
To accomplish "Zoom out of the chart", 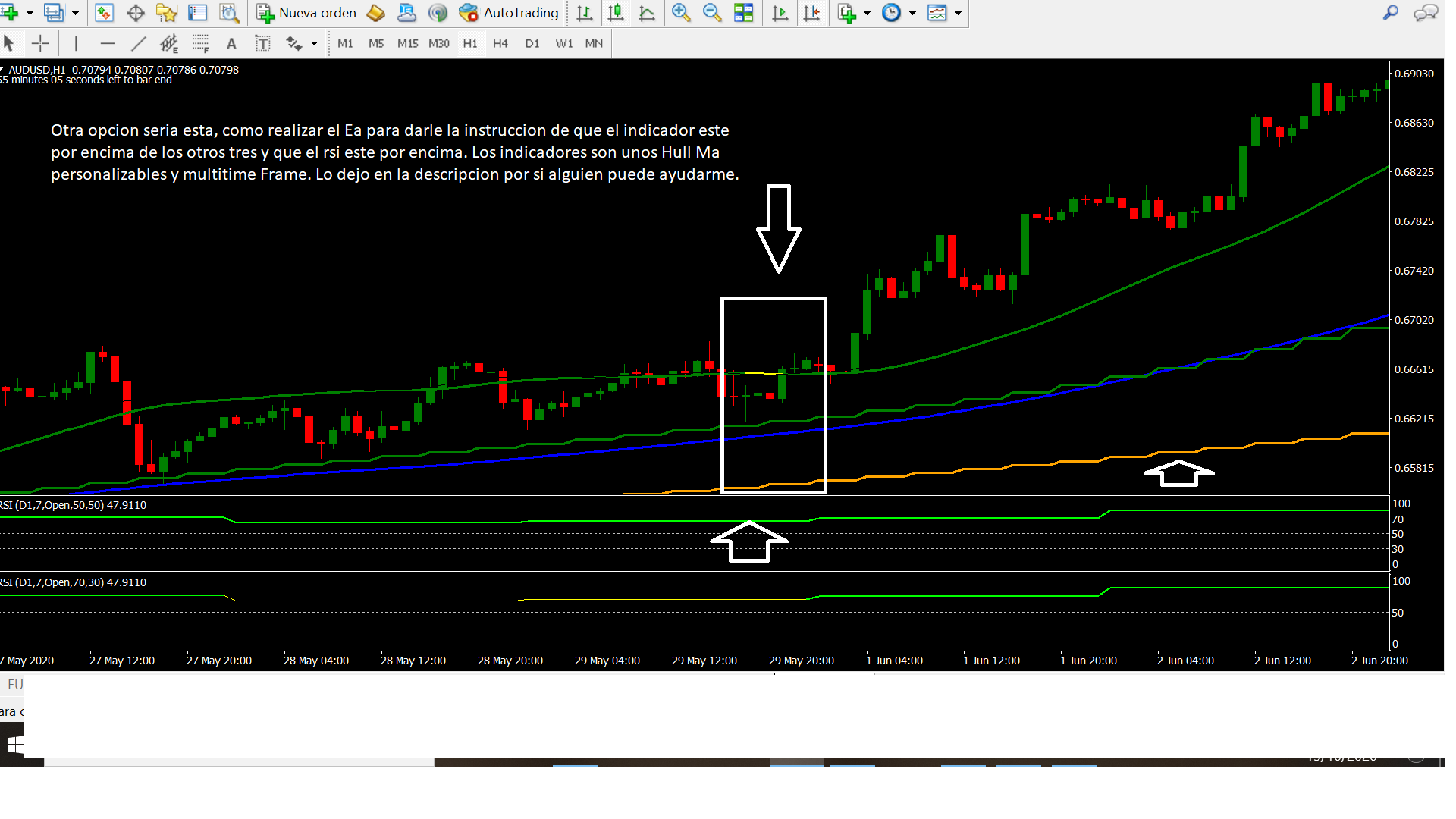I will pyautogui.click(x=712, y=13).
